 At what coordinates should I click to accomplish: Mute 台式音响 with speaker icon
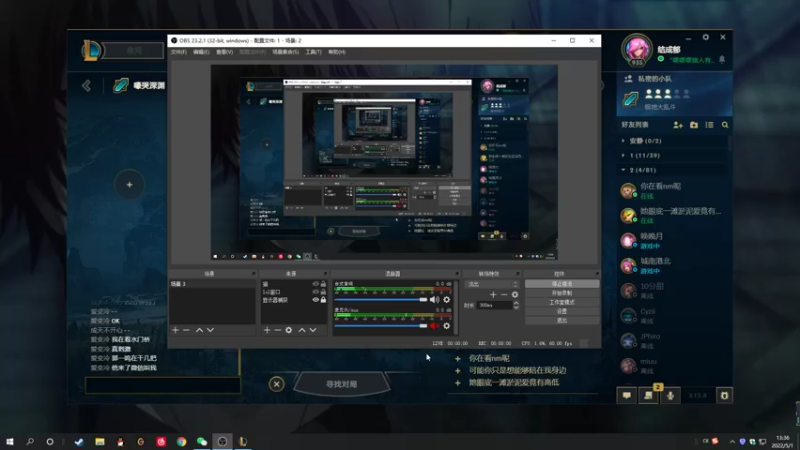pyautogui.click(x=434, y=299)
